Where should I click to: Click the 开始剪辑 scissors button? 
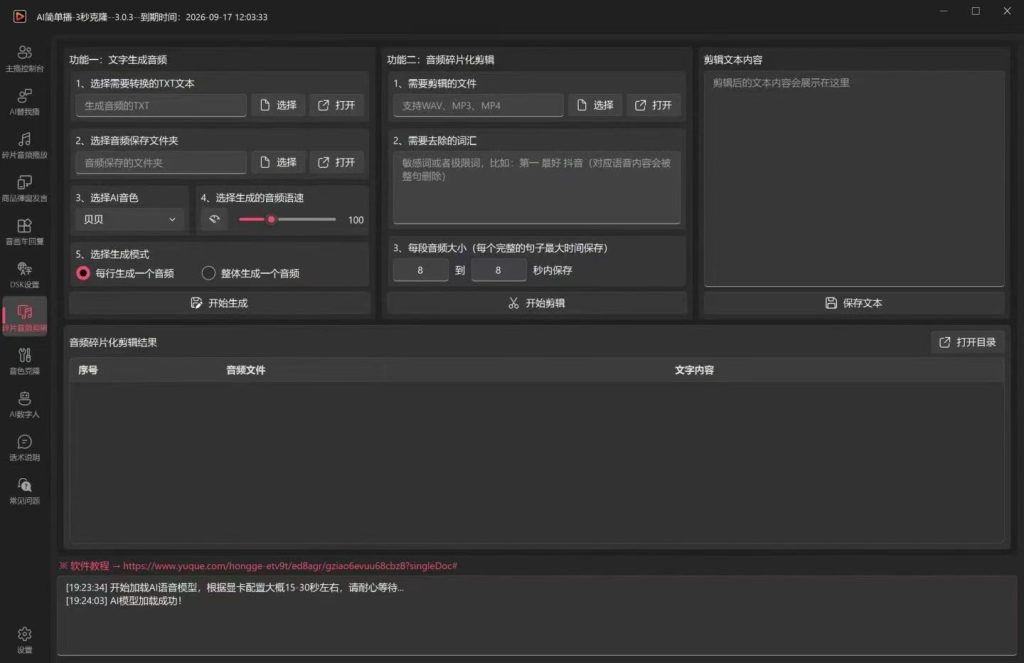pos(537,303)
